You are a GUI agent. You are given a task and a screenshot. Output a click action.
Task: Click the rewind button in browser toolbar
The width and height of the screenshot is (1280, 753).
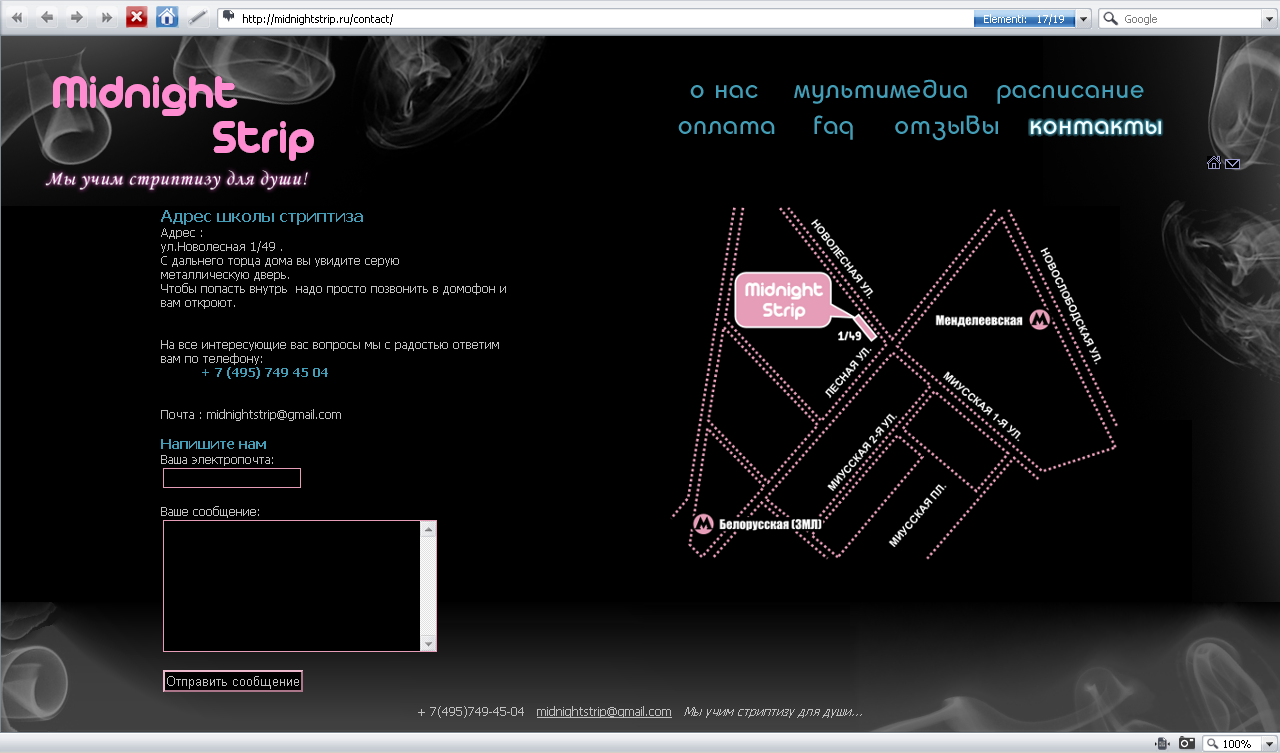(17, 17)
